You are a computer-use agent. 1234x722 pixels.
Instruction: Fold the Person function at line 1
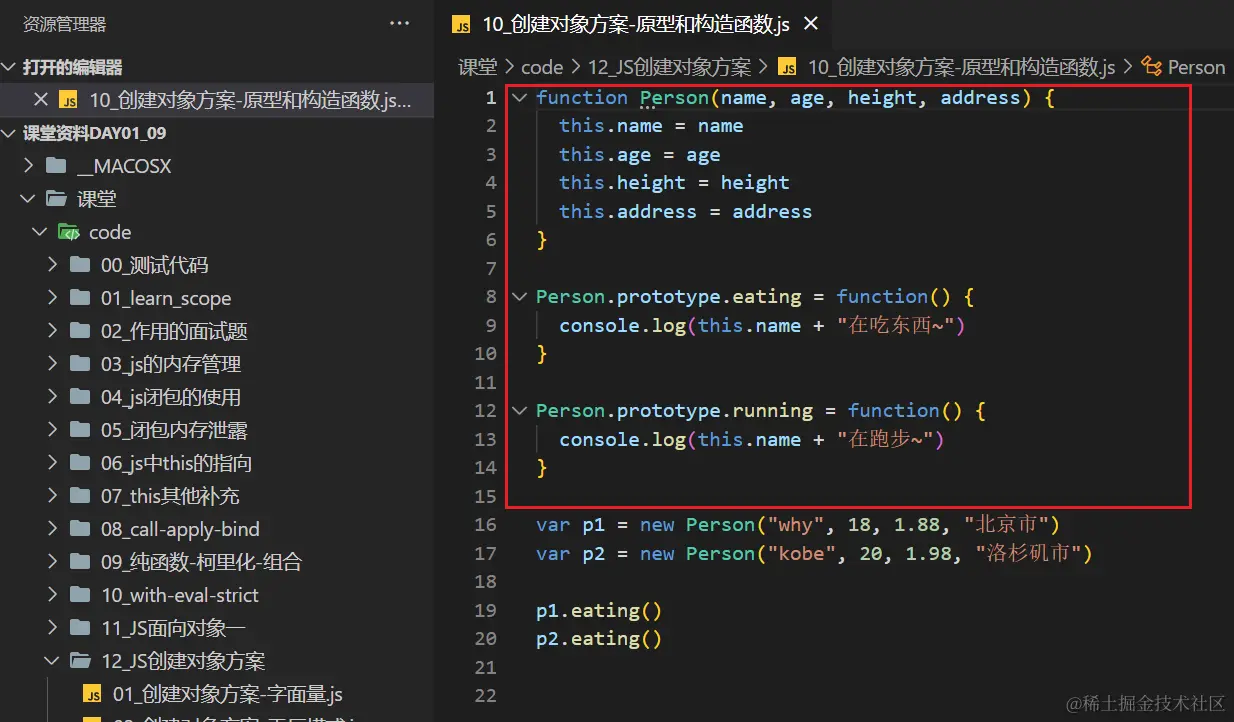click(x=518, y=98)
